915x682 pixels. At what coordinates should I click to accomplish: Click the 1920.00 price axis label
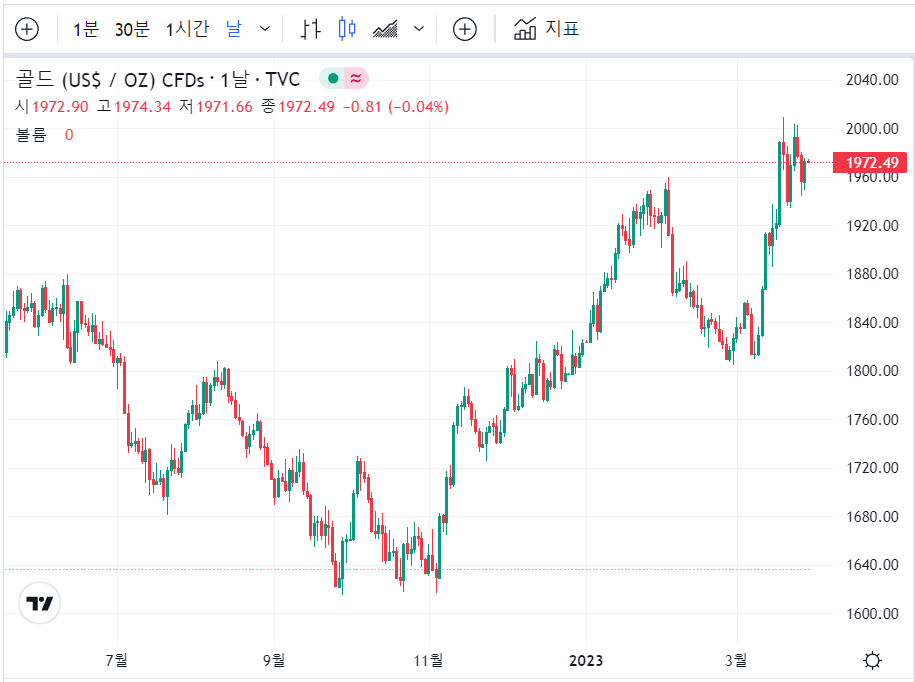(x=872, y=225)
